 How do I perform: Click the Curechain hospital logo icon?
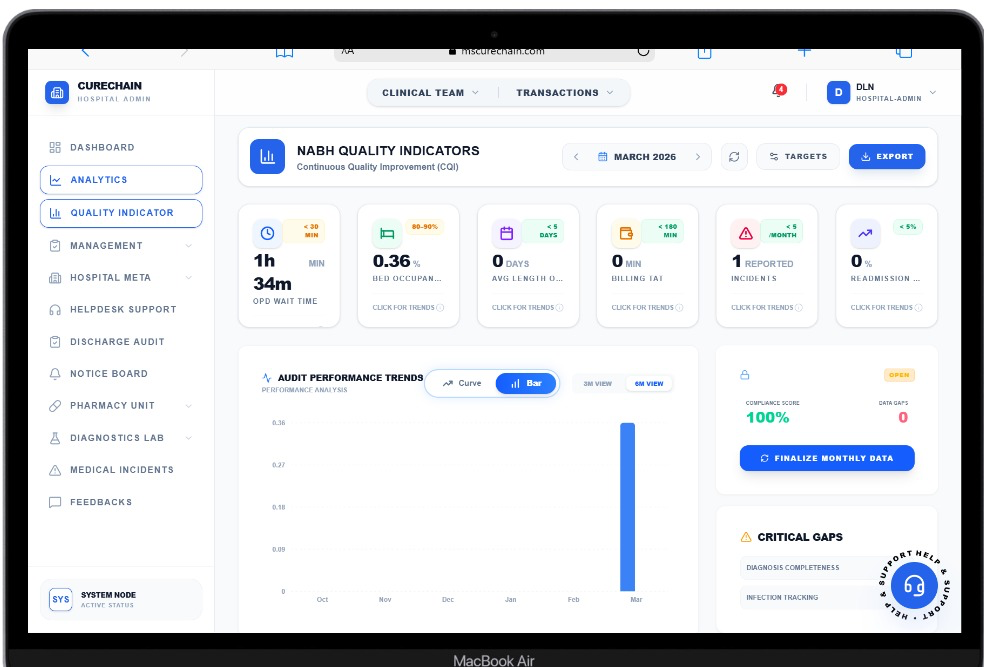tap(57, 92)
